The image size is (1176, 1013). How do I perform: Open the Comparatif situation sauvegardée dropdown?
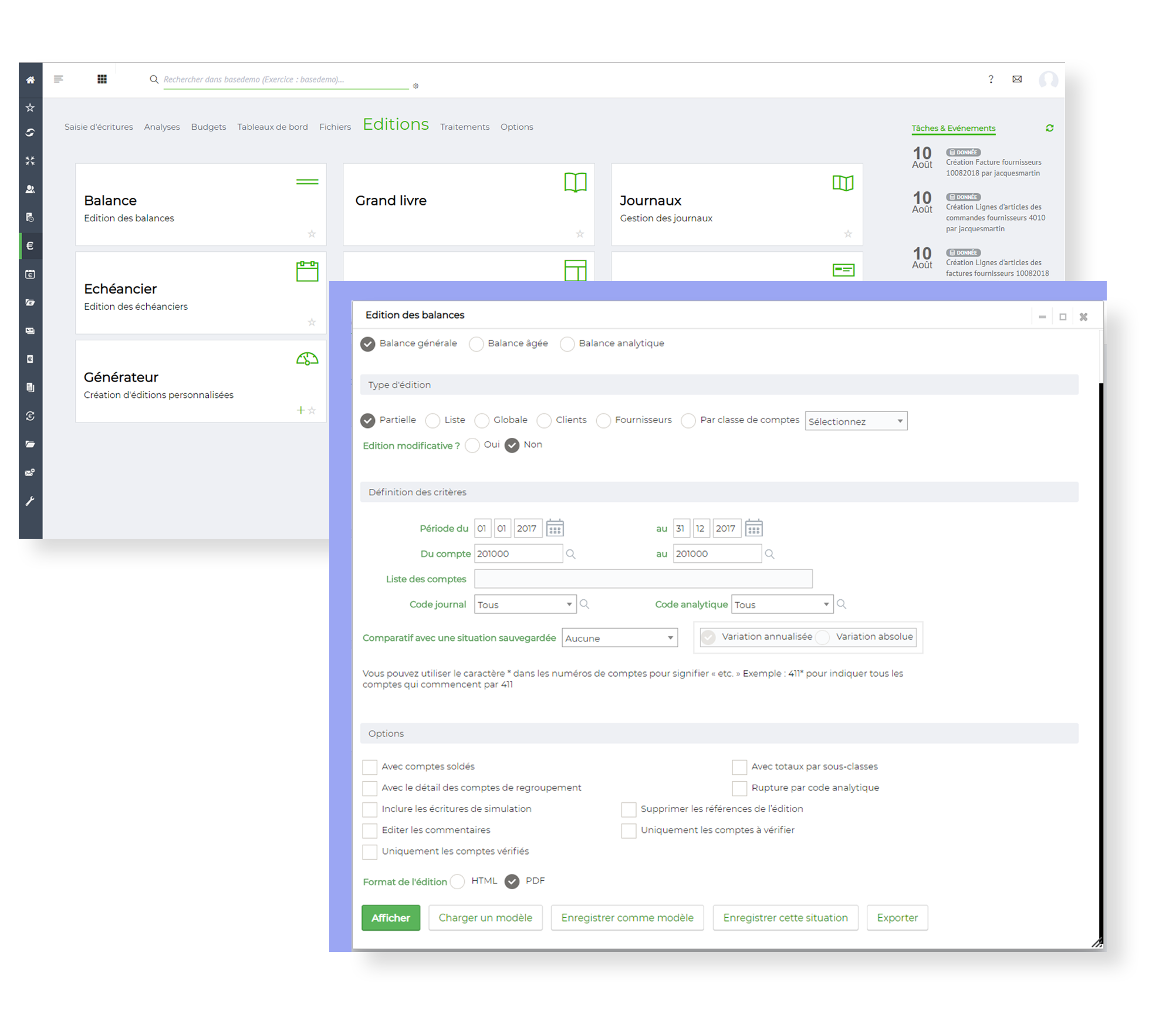[619, 638]
